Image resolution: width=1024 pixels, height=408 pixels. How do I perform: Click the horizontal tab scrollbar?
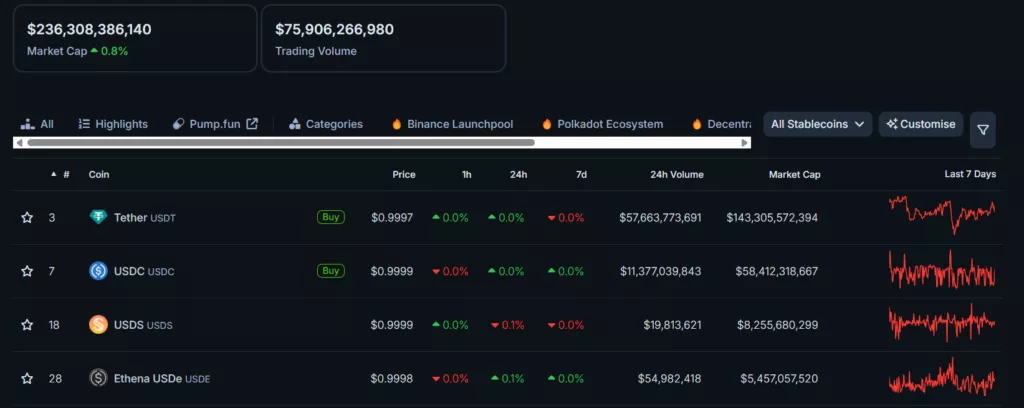click(280, 143)
